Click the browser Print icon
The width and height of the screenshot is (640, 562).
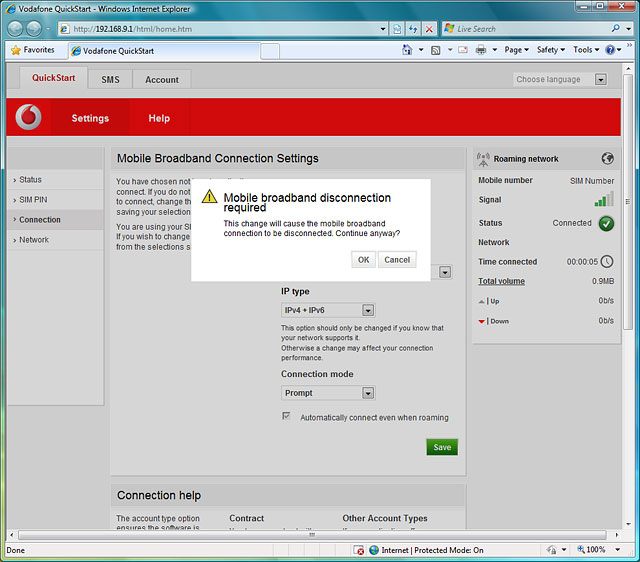click(x=481, y=50)
